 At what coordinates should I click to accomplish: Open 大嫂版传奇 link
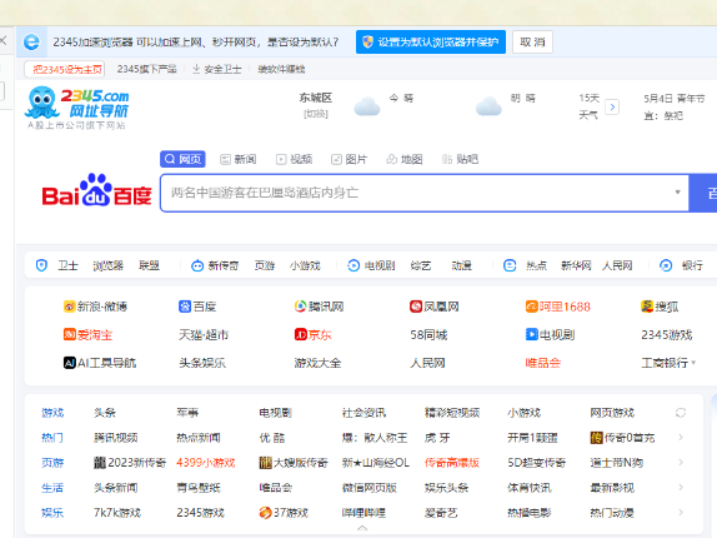pos(294,463)
